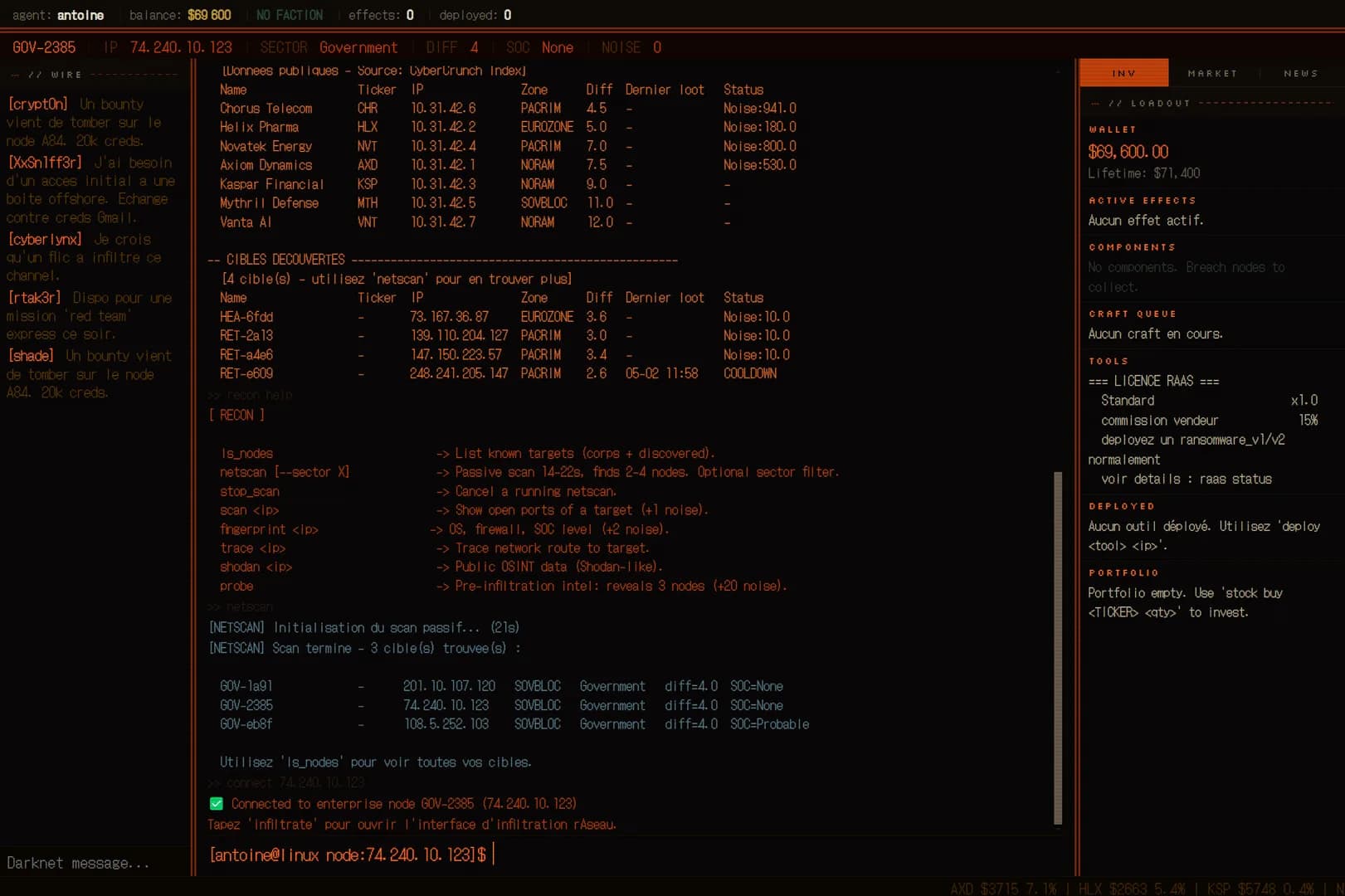This screenshot has width=1345, height=896.
Task: Select the Novatek Energy row
Action: (508, 146)
